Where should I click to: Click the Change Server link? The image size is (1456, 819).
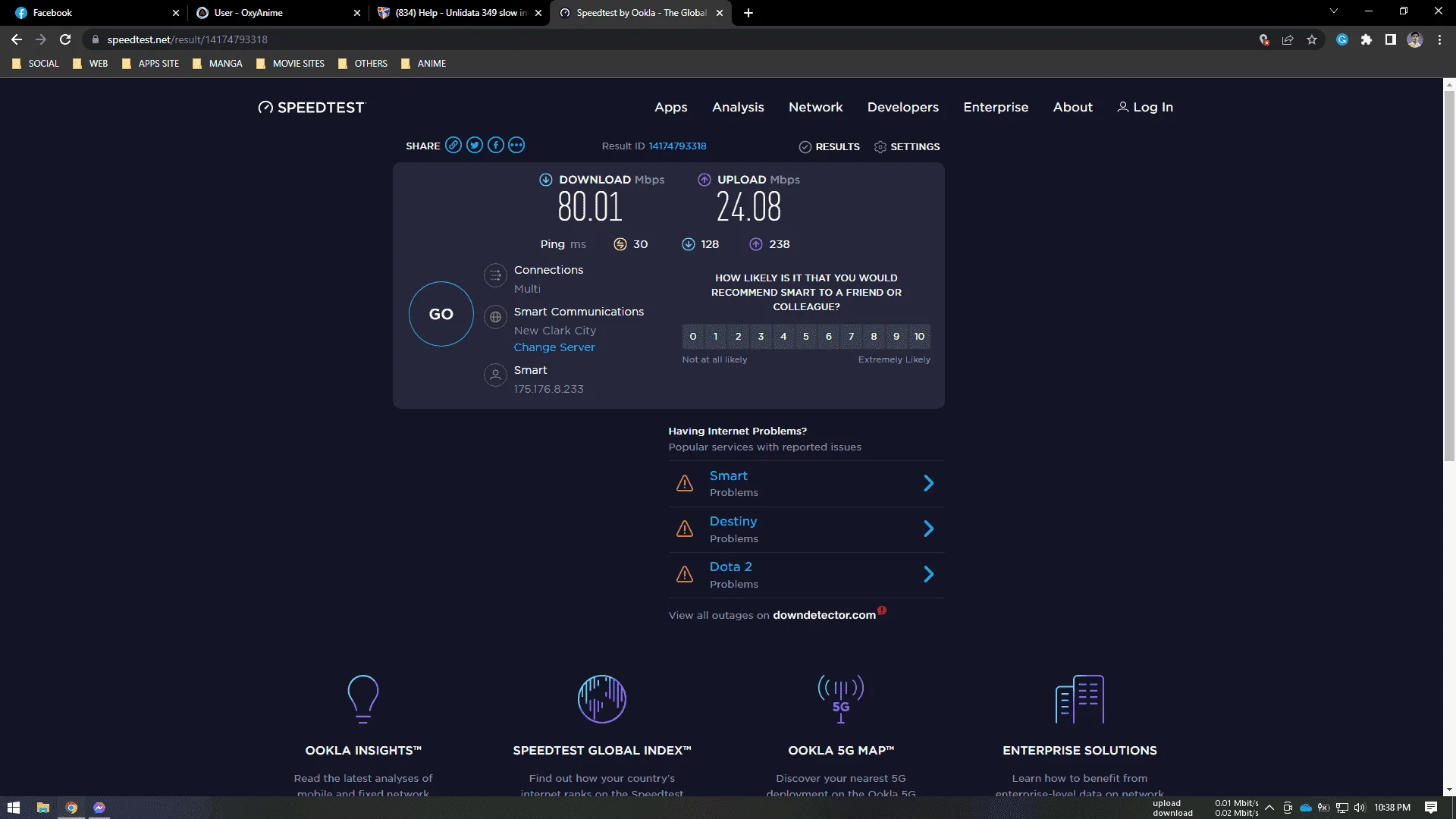click(554, 347)
